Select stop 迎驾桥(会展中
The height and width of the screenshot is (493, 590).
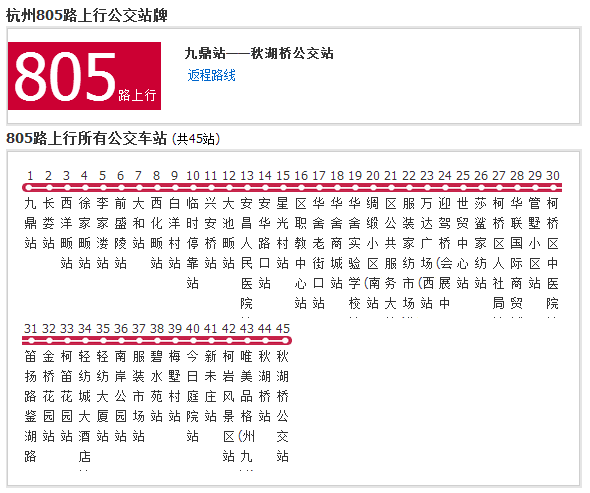445,253
